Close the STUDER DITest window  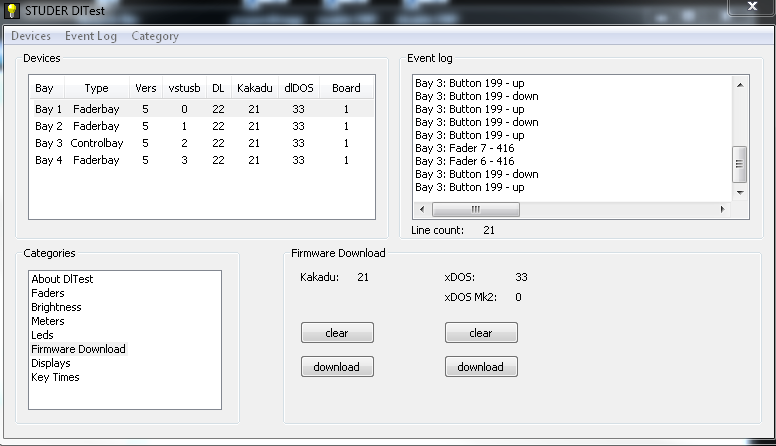(x=752, y=6)
